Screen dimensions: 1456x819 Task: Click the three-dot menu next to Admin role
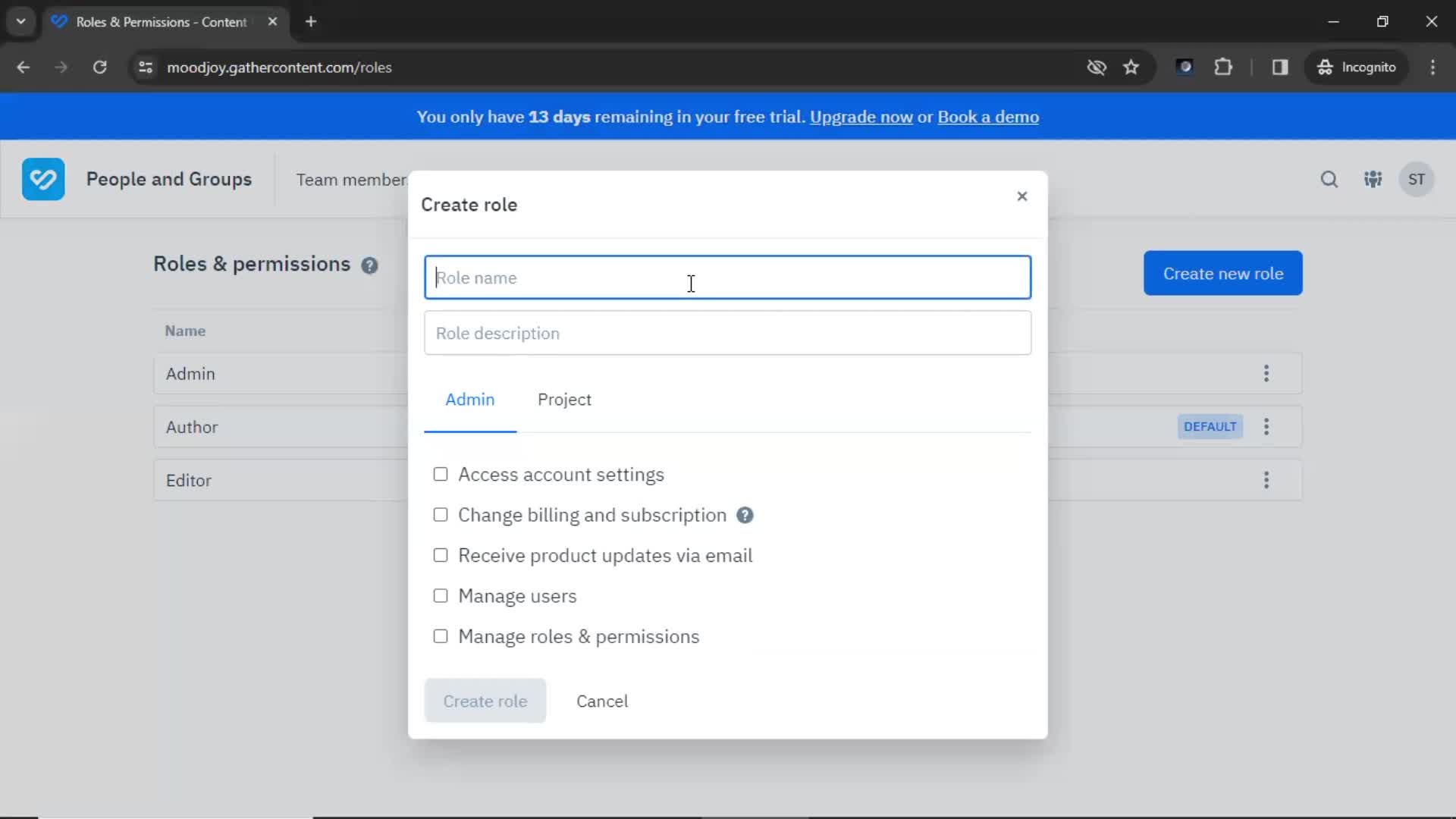coord(1266,373)
